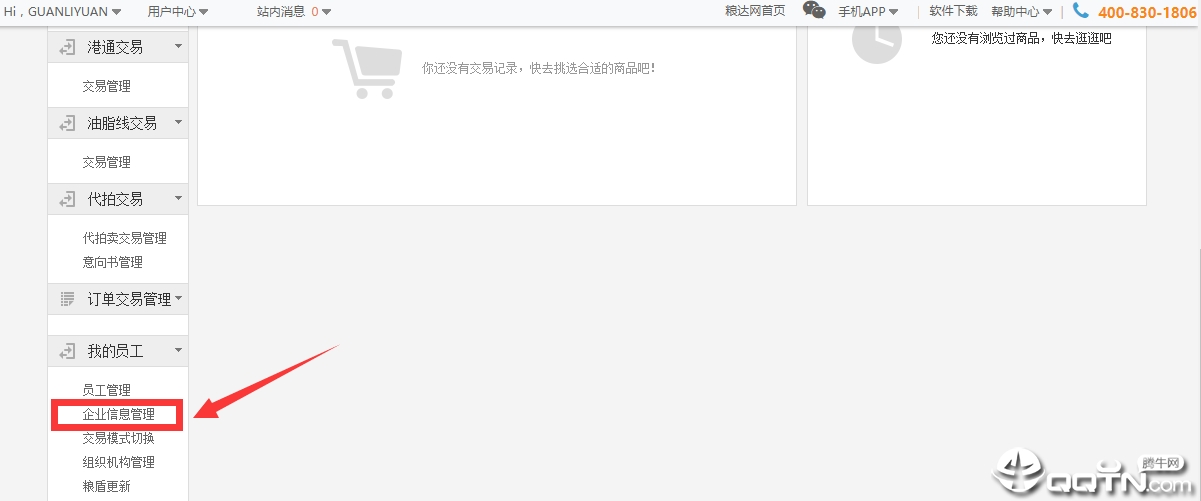This screenshot has width=1201, height=501.
Task: Click the 油脂线交易 section icon
Action: (67, 123)
